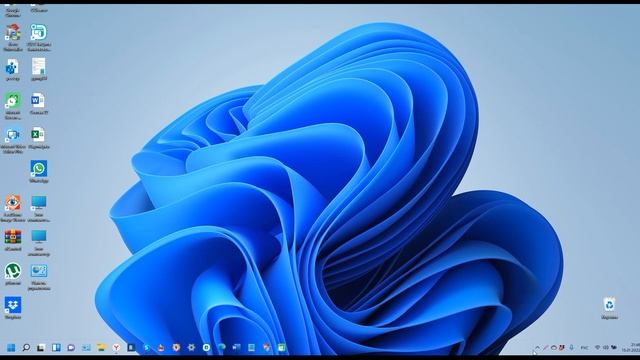Select the WinRAR desktop shortcut
Screen dimensions: 640x360
point(13,240)
